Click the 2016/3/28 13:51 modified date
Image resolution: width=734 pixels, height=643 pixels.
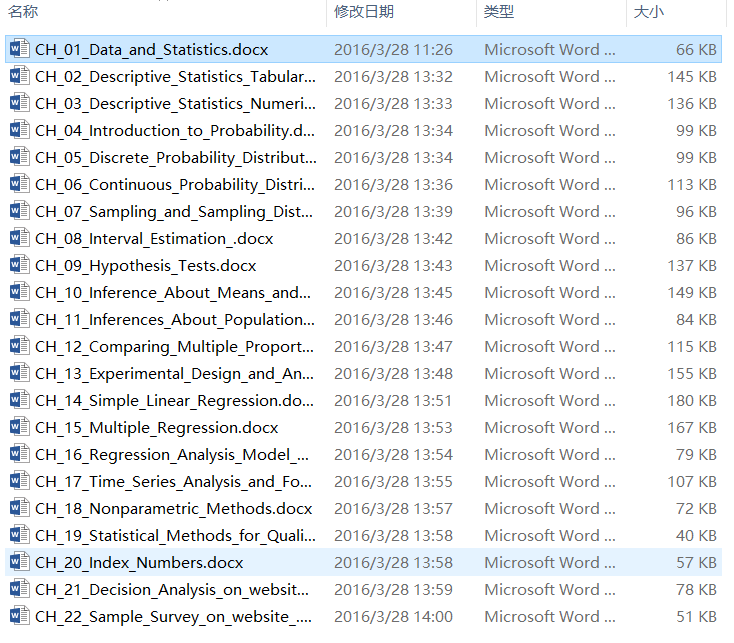[x=393, y=401]
